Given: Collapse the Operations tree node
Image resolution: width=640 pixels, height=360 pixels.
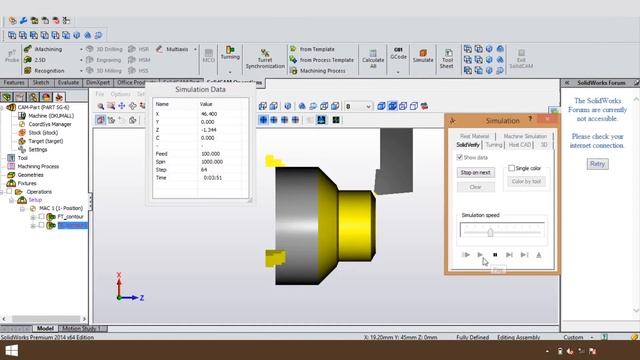Looking at the screenshot, I should pos(2,191).
